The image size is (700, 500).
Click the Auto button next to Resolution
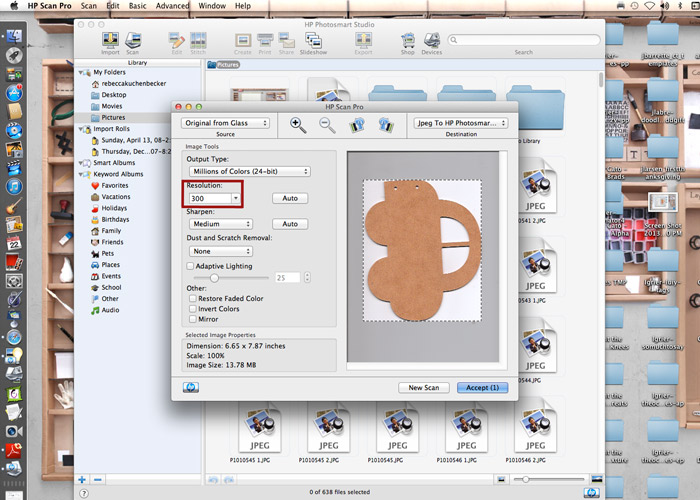290,198
